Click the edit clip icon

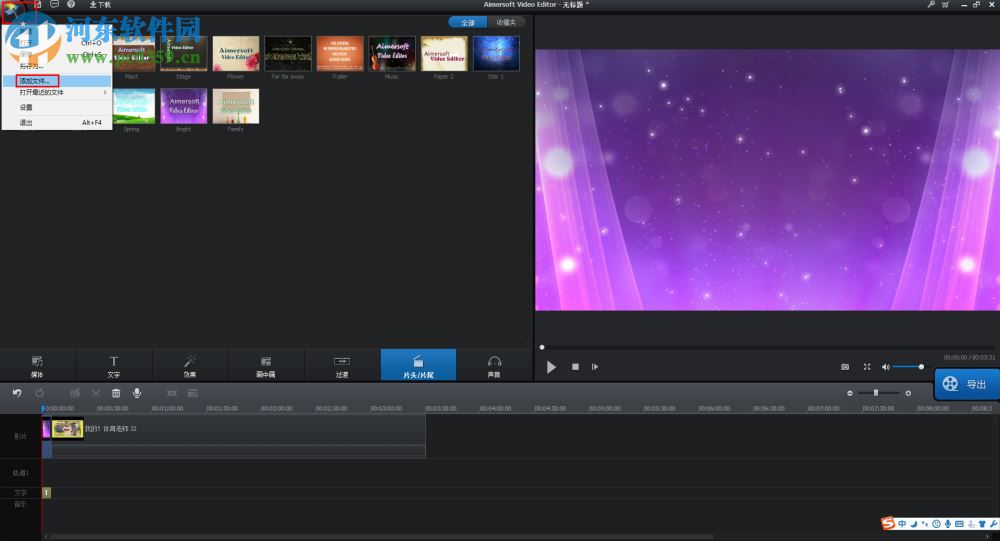[75, 393]
